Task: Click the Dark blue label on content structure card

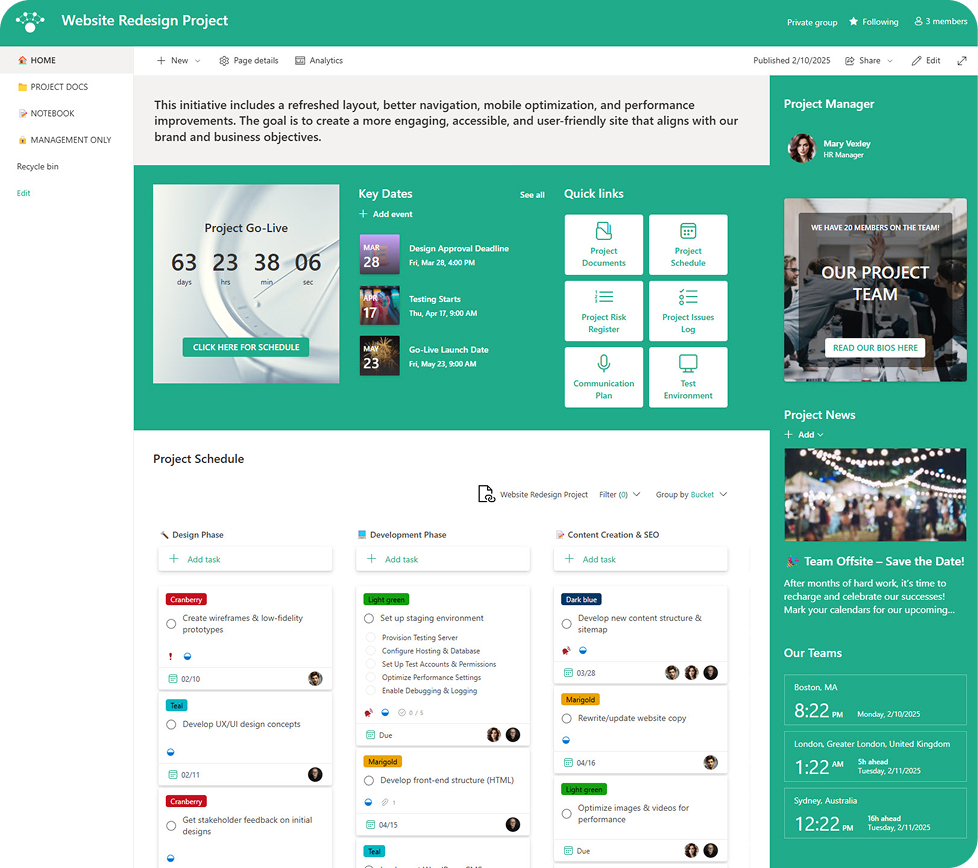Action: (x=581, y=599)
